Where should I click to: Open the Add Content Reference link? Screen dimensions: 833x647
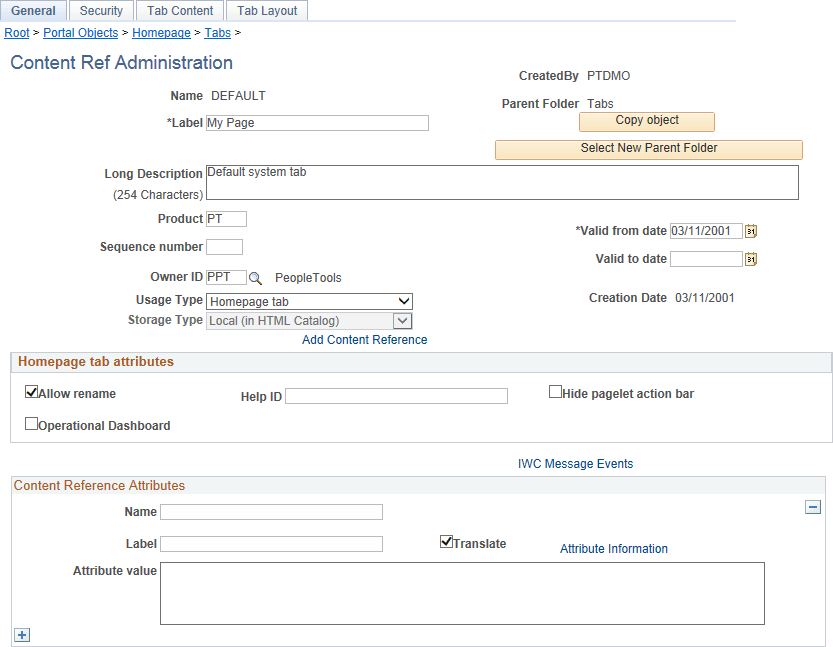[363, 339]
